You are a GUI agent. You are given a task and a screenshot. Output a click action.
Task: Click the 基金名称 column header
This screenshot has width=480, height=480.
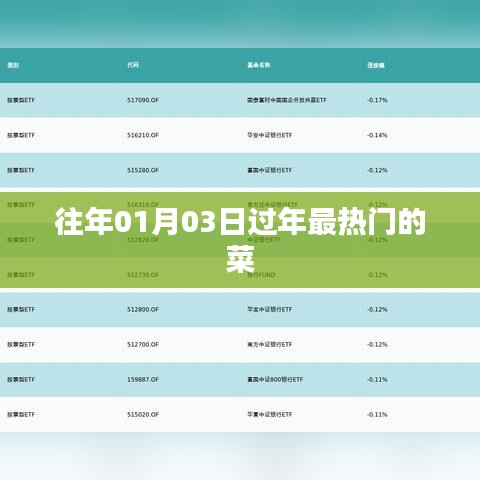click(x=259, y=65)
